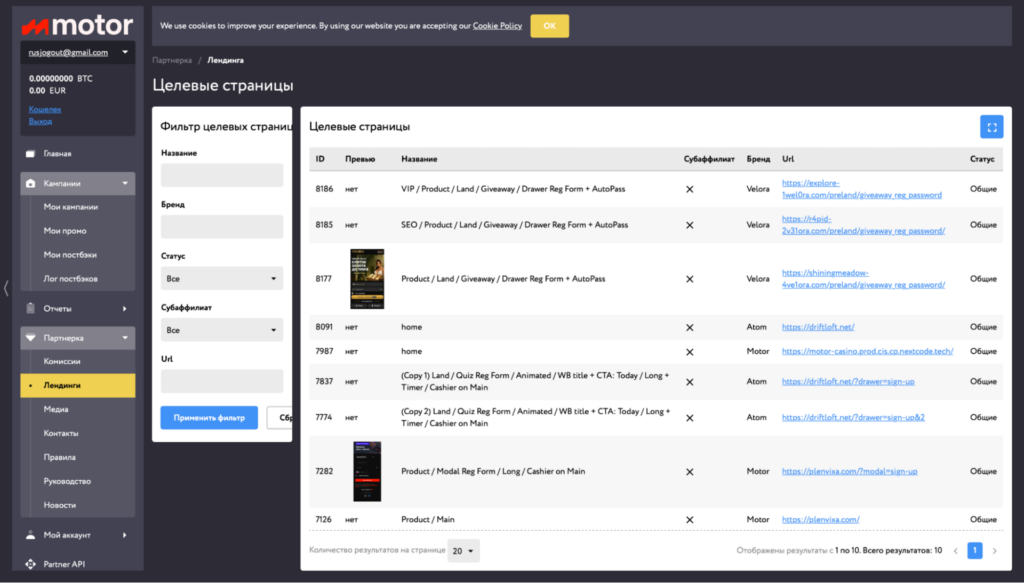
Task: Click the Субаффилиат X mark for row 8186
Action: click(x=690, y=189)
